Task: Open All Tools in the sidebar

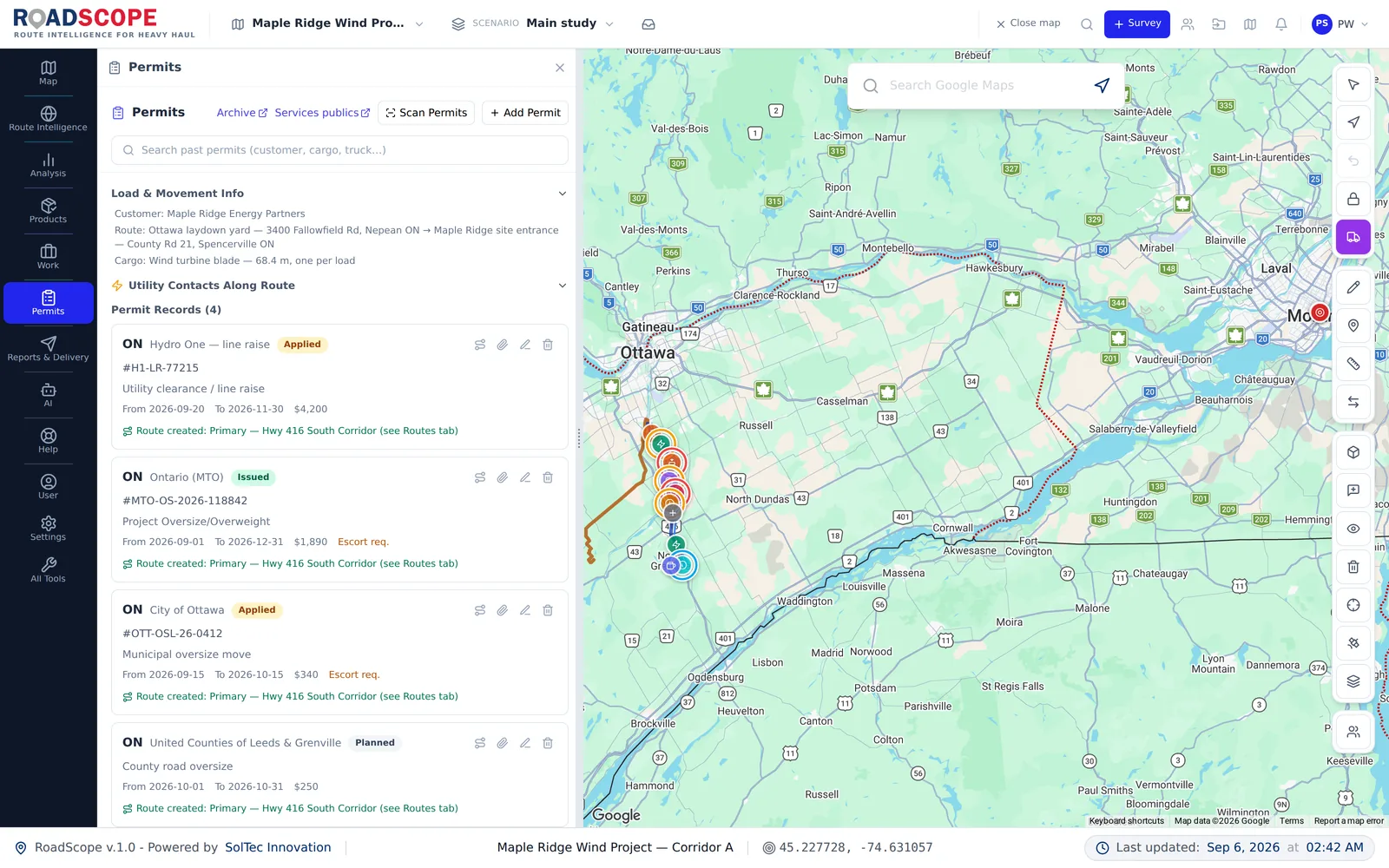Action: (x=49, y=570)
